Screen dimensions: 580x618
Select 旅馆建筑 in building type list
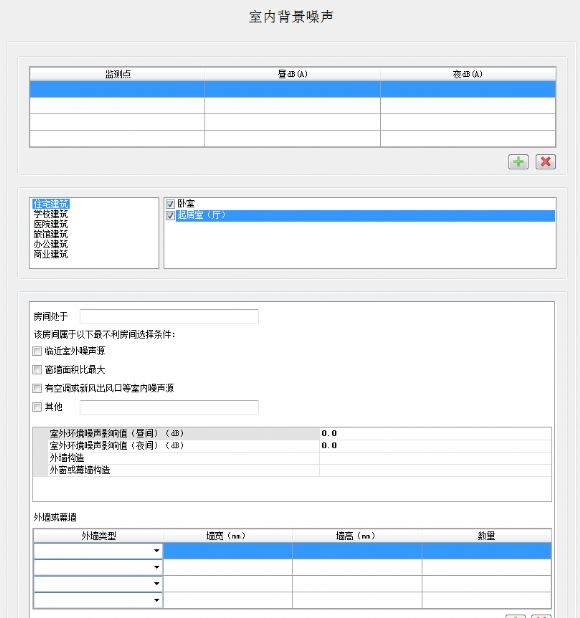pyautogui.click(x=51, y=234)
